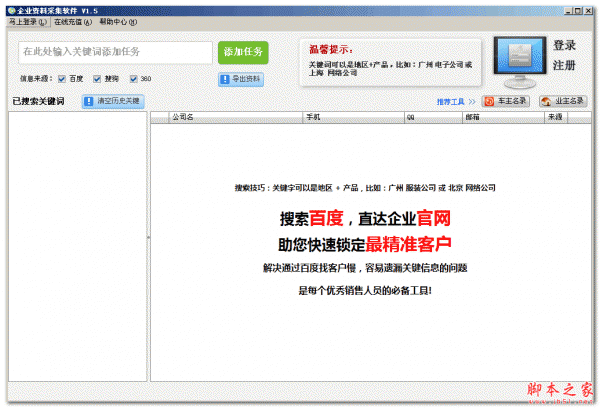Click the app icon in title bar
Viewport: 600px width, 408px height.
point(11,11)
